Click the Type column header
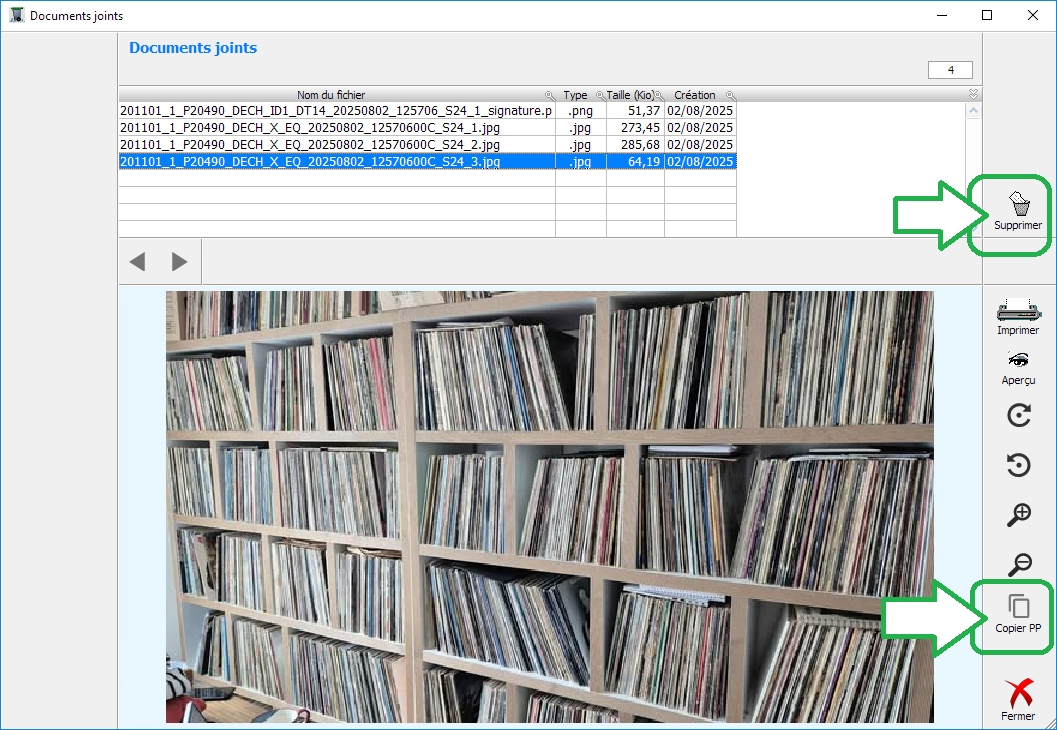The image size is (1057, 730). (575, 95)
